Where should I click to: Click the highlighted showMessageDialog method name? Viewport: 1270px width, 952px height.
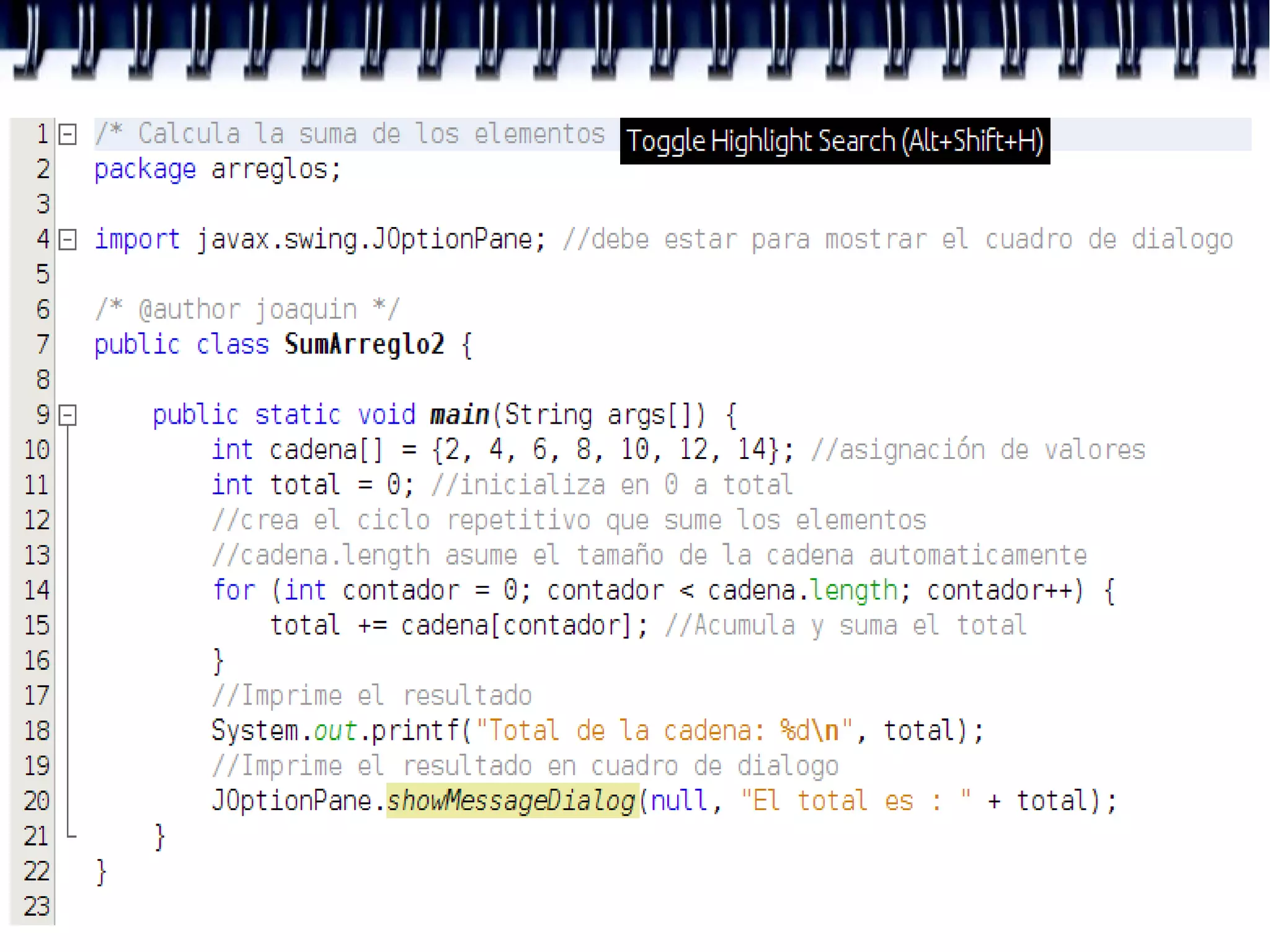(512, 801)
